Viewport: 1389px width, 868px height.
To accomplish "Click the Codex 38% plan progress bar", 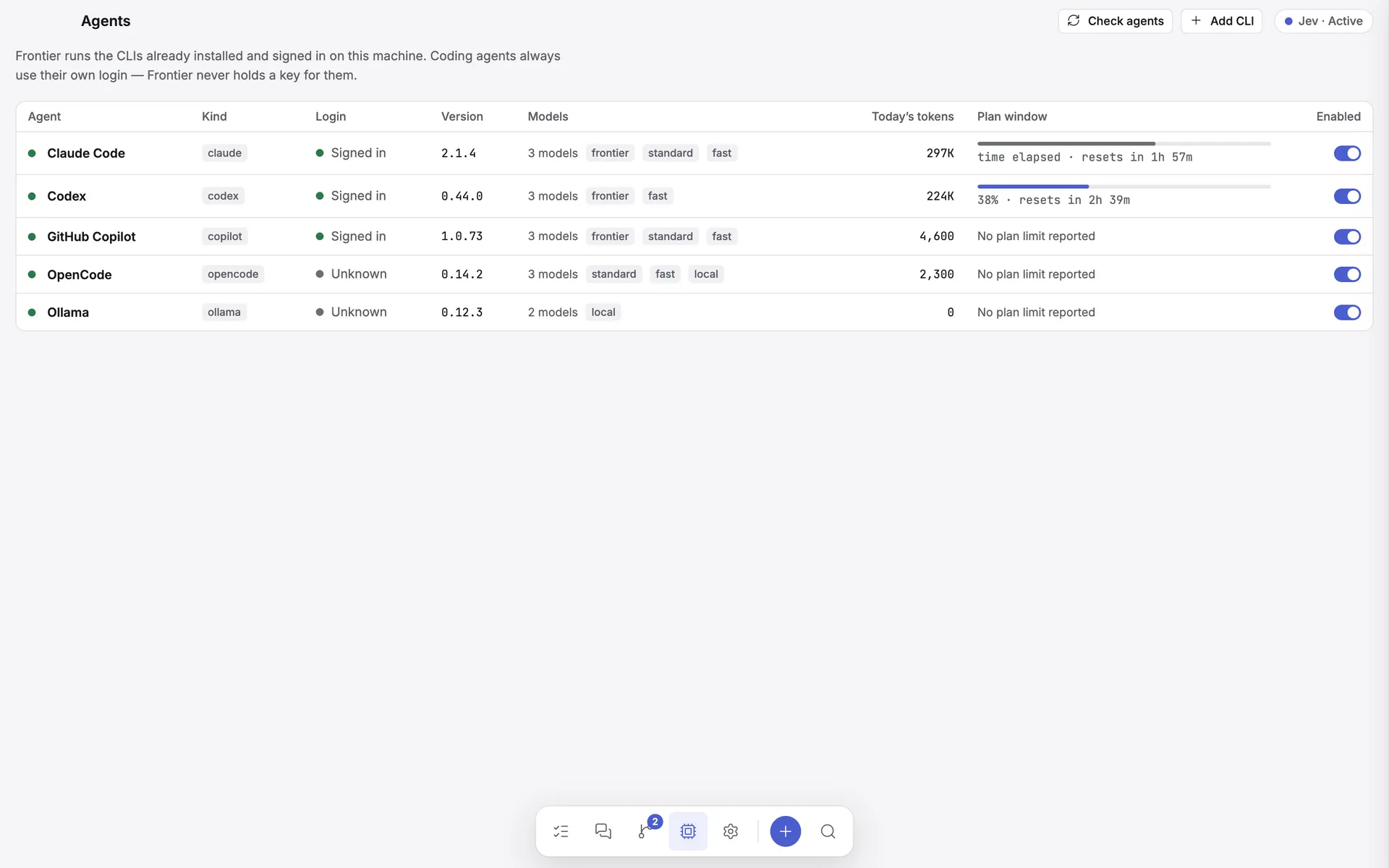I will pos(1123,187).
